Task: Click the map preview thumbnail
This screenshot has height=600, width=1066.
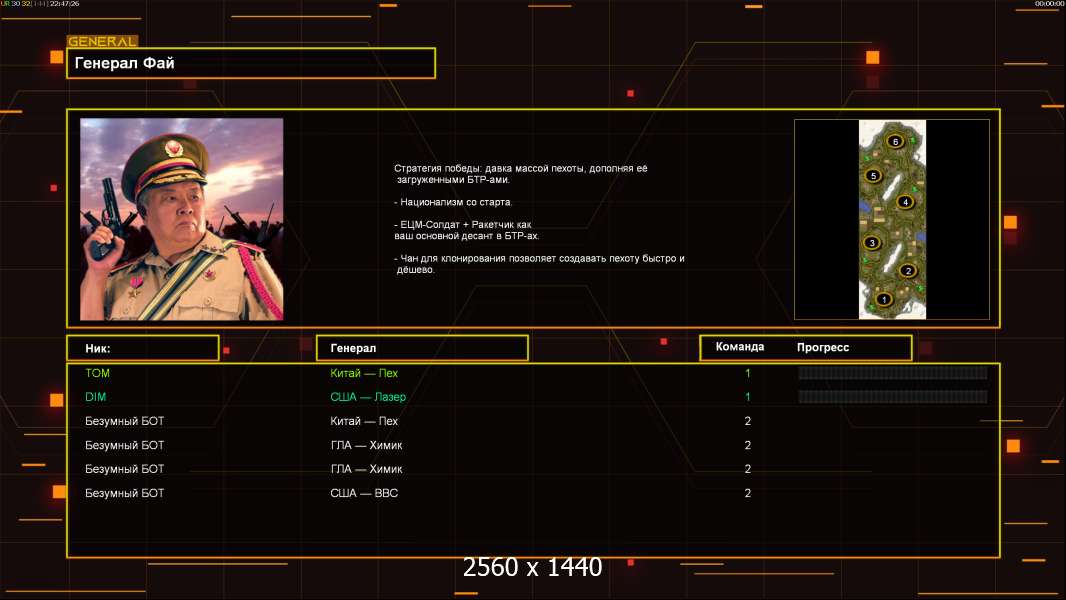Action: (892, 219)
